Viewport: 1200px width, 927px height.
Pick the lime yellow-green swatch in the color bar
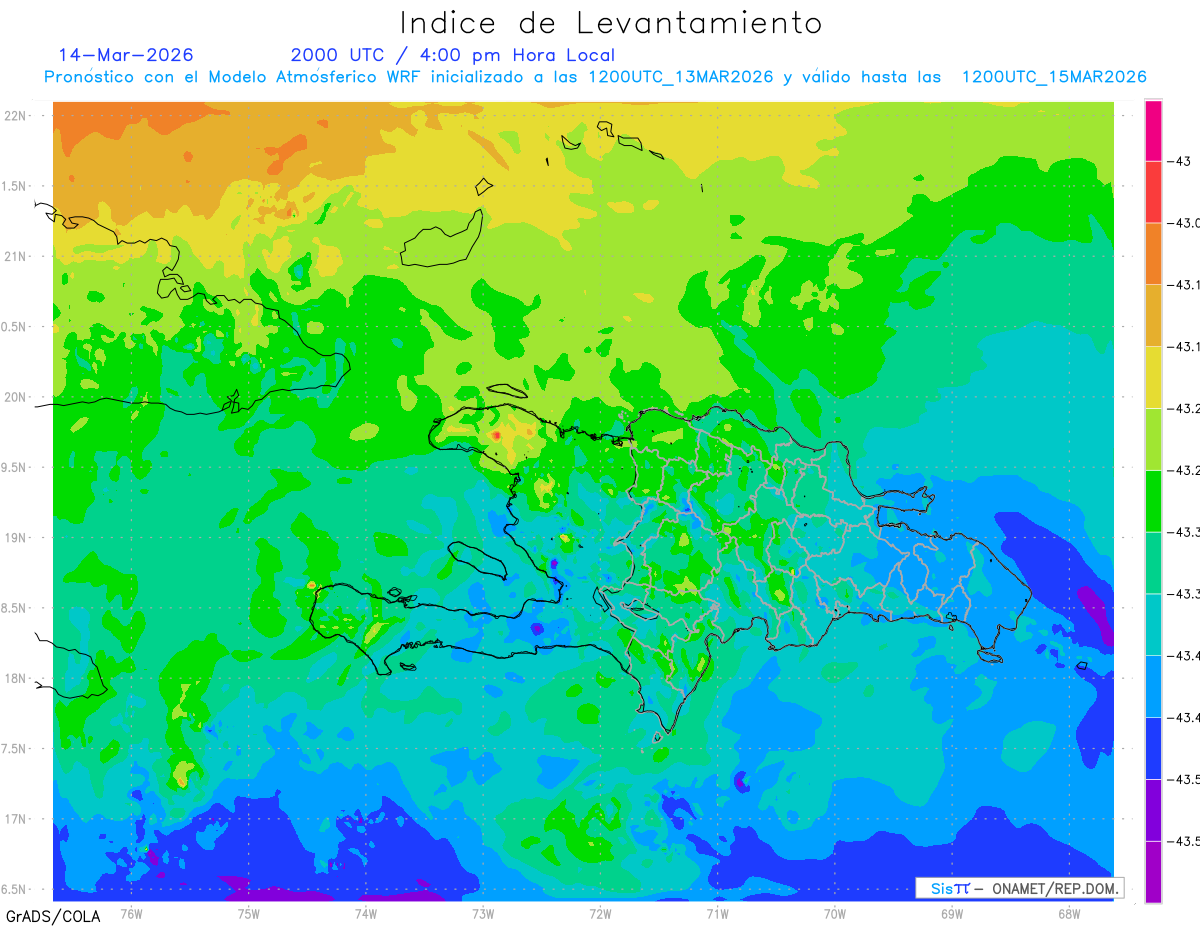1153,439
